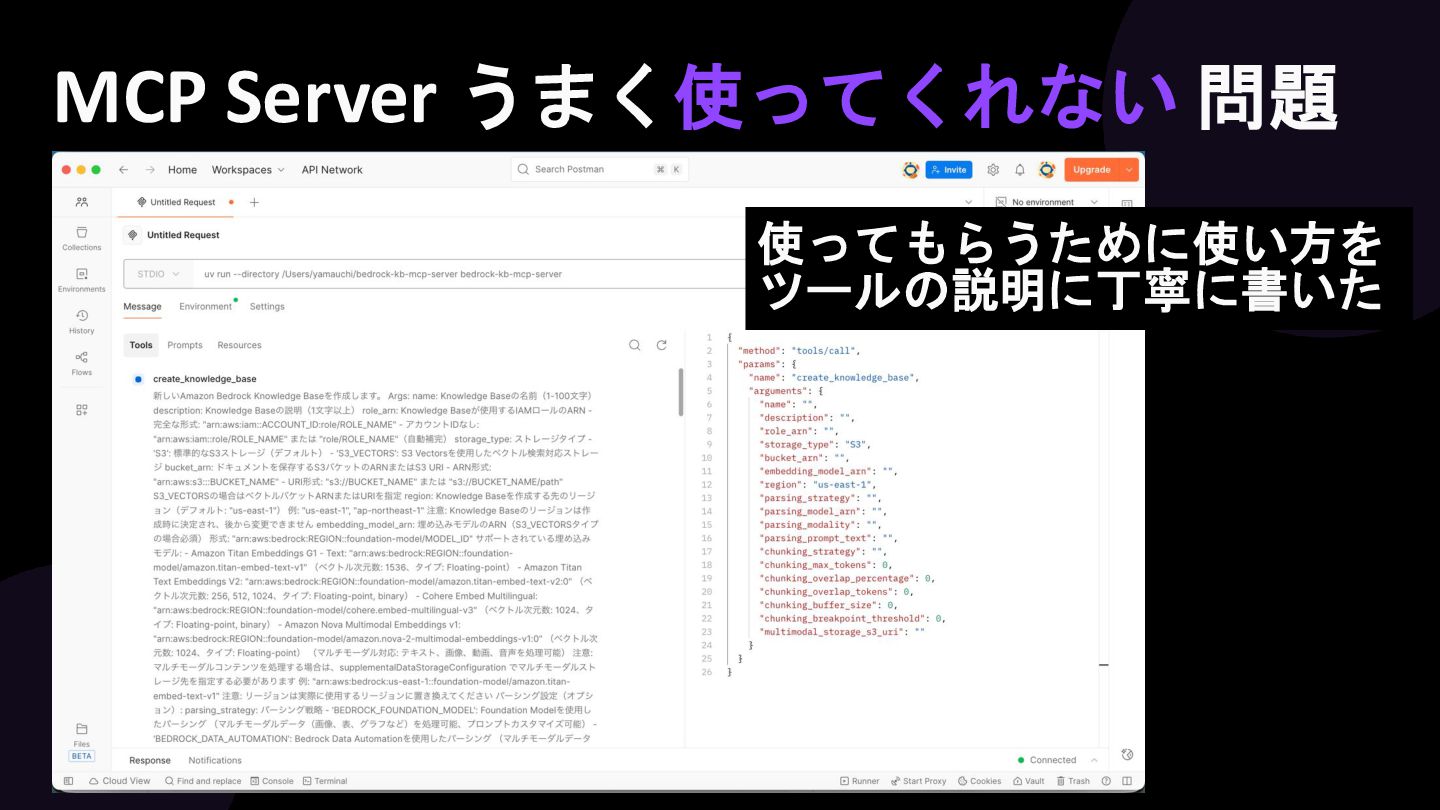Screen dimensions: 1440x810
Task: Click the "method": "tools/call" JSON line
Action: point(799,351)
